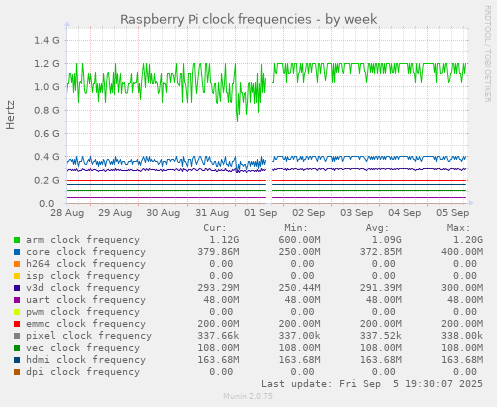Click arm average value 1.09G
Screen dimensions: 497x407
(x=387, y=240)
